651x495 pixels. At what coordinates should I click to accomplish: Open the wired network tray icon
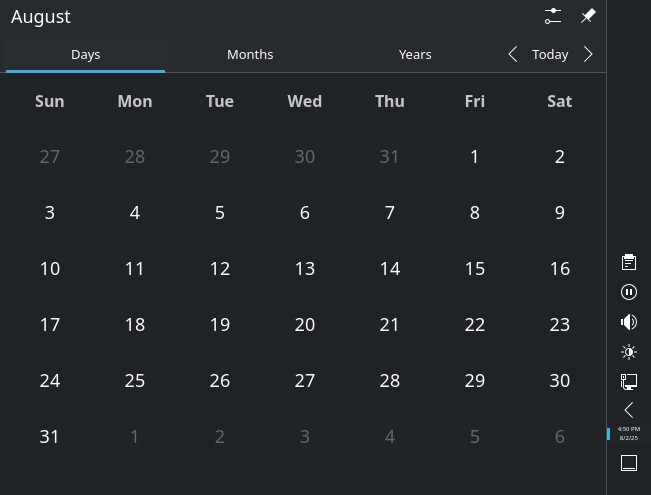629,381
